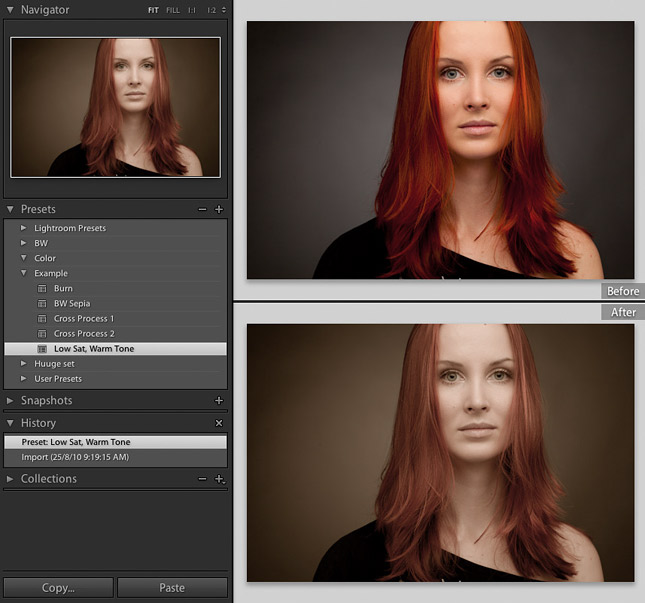Collapse the Example presets folder

tap(24, 273)
